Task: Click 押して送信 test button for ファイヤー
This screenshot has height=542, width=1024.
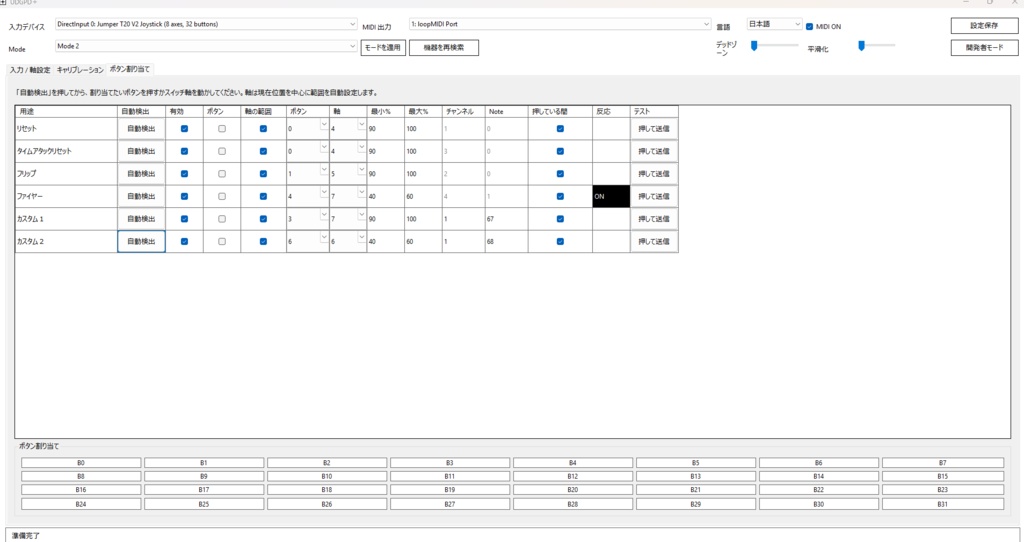Action: click(x=654, y=197)
